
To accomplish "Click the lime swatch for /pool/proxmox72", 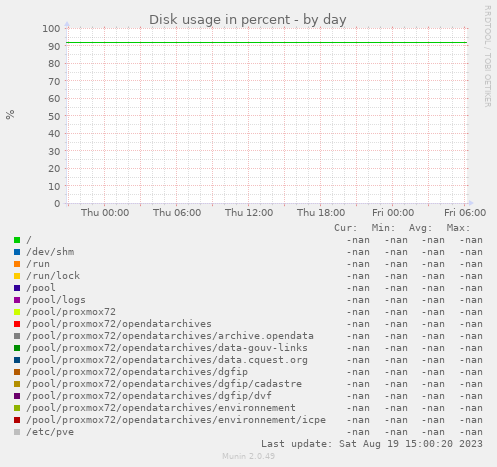I will 17,312.
